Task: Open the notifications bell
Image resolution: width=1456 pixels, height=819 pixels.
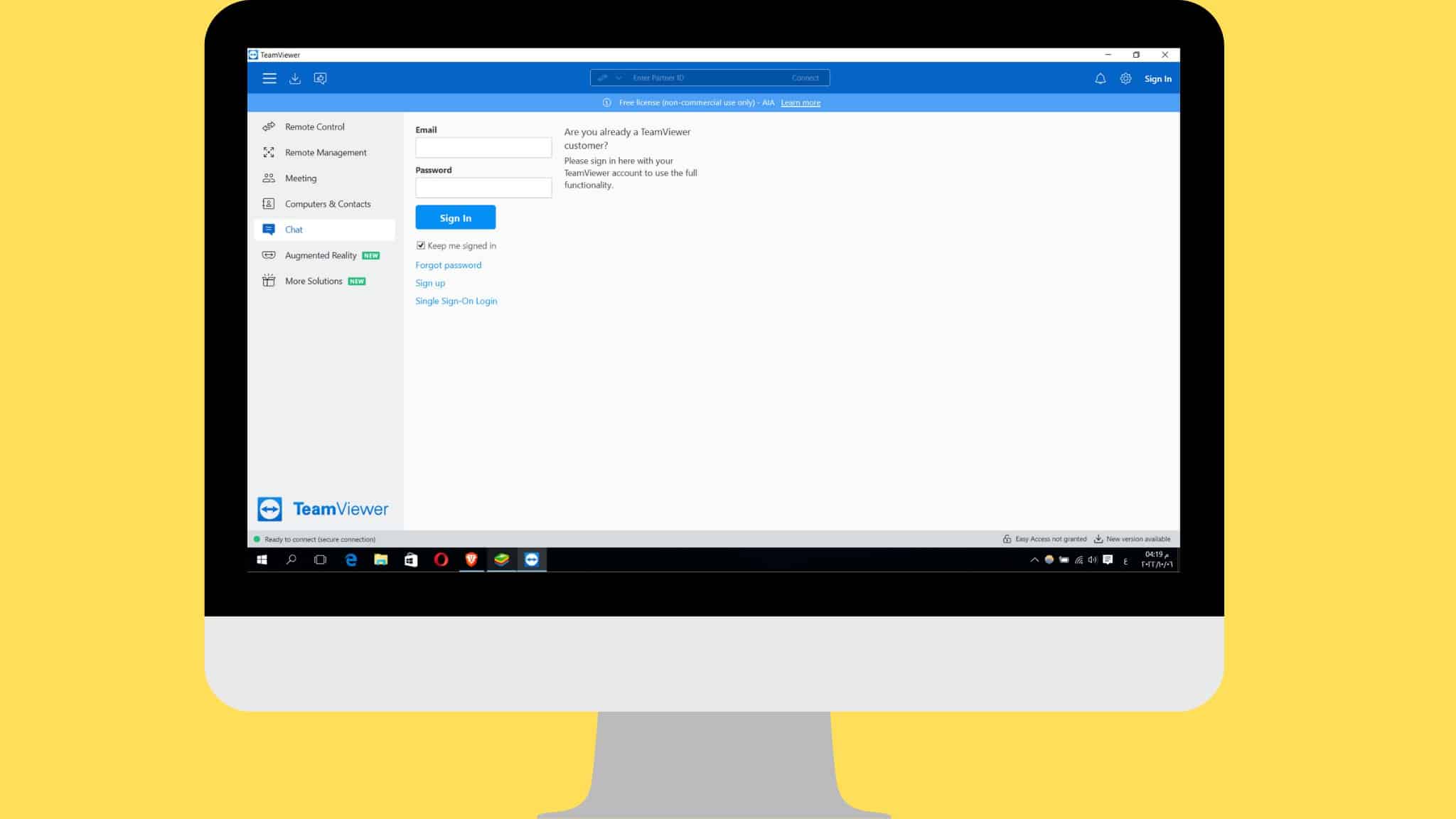Action: tap(1100, 79)
